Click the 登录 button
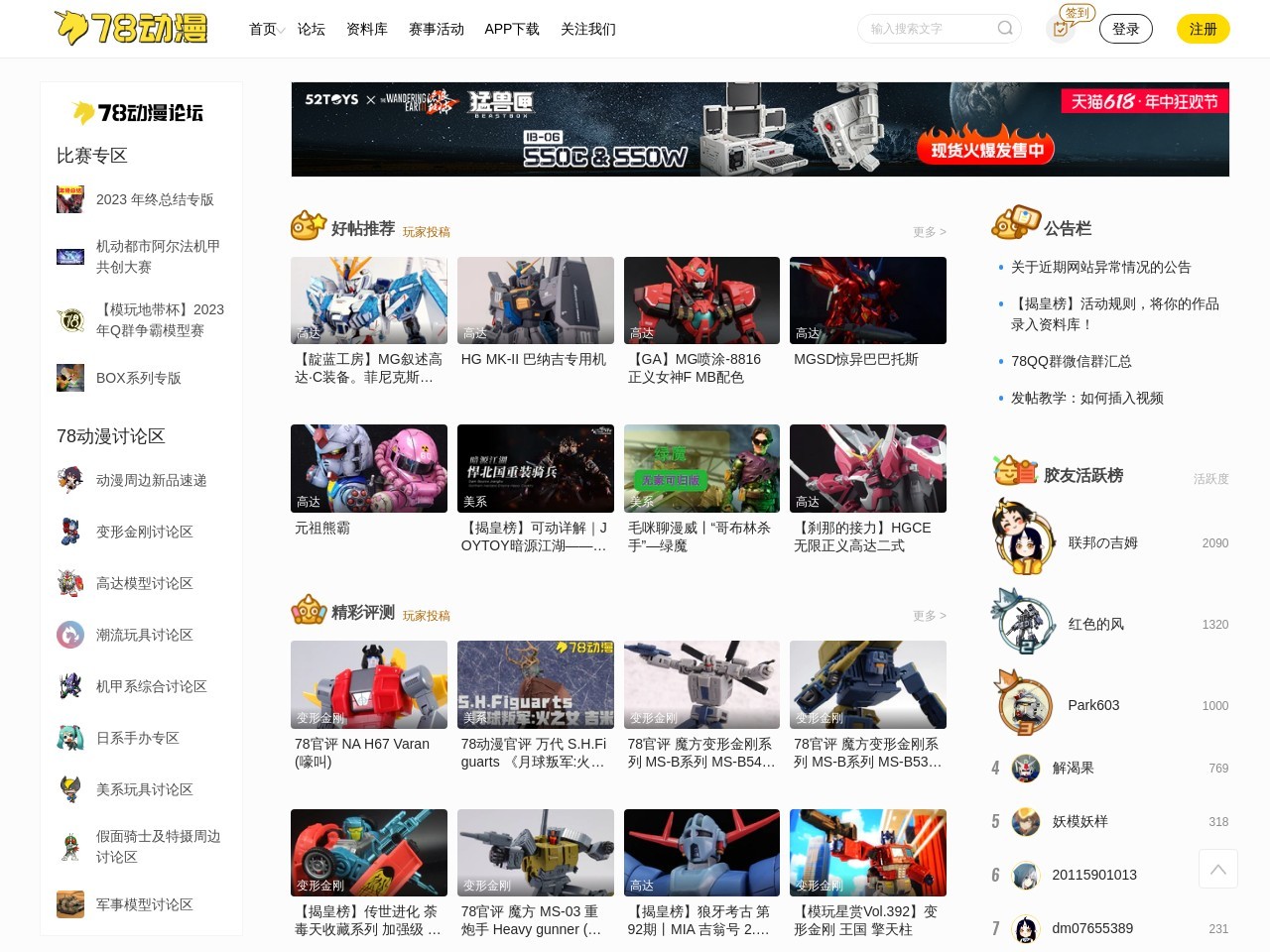This screenshot has height=952, width=1270. (1125, 29)
